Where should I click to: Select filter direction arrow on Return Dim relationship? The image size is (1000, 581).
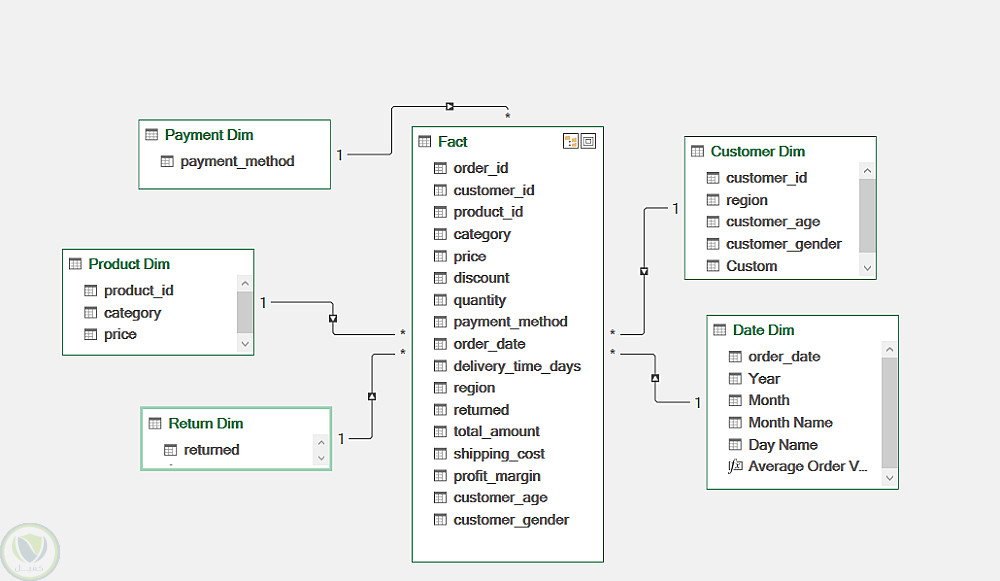[372, 396]
